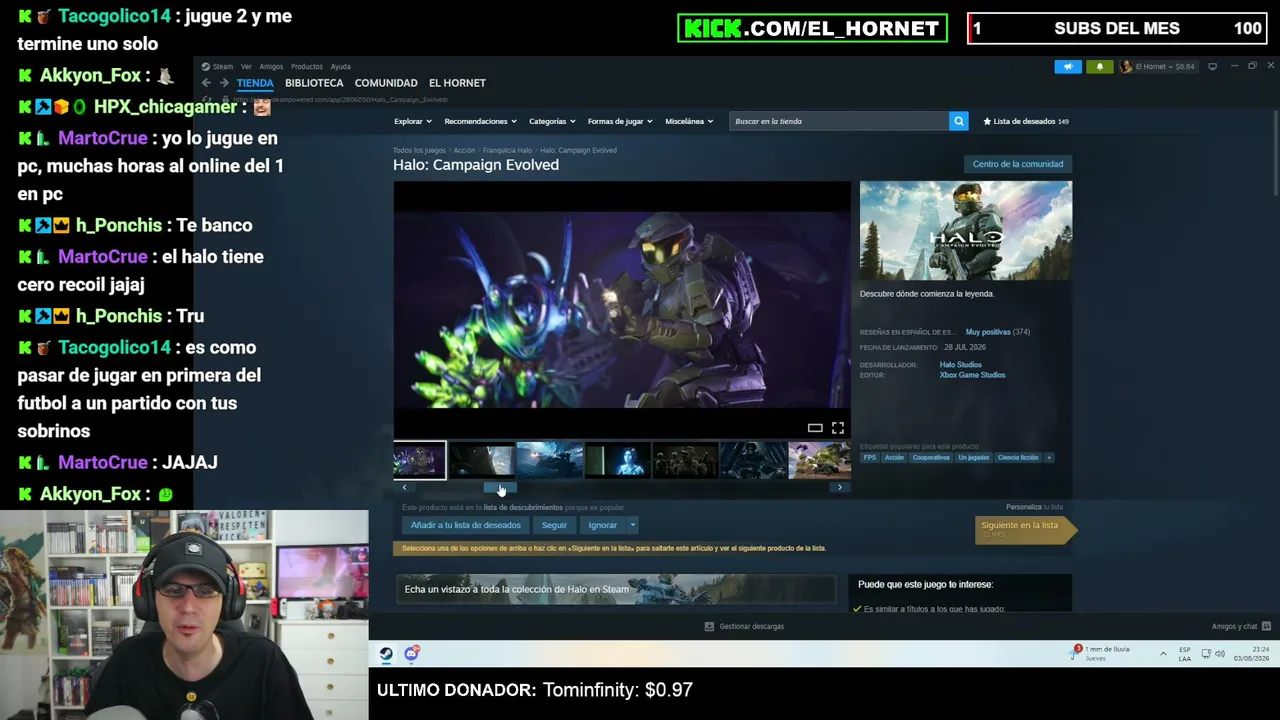Click the Personaliza tu lista link
Image resolution: width=1280 pixels, height=720 pixels.
click(x=1034, y=507)
